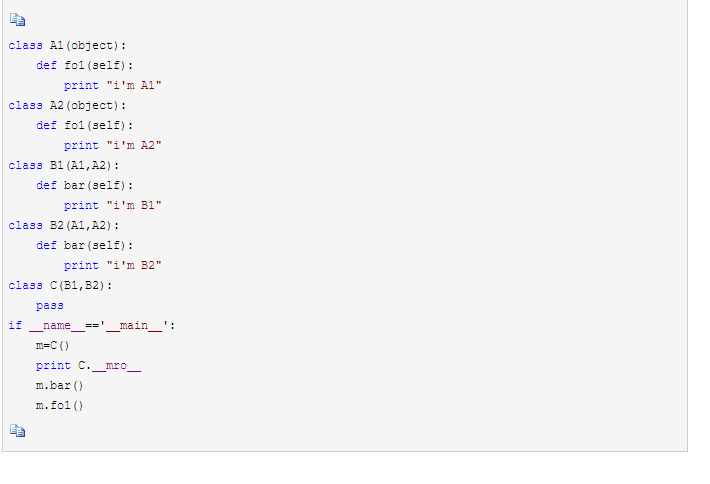Click the 'class A2(object):' line
Screen dimensions: 710x484
point(68,105)
